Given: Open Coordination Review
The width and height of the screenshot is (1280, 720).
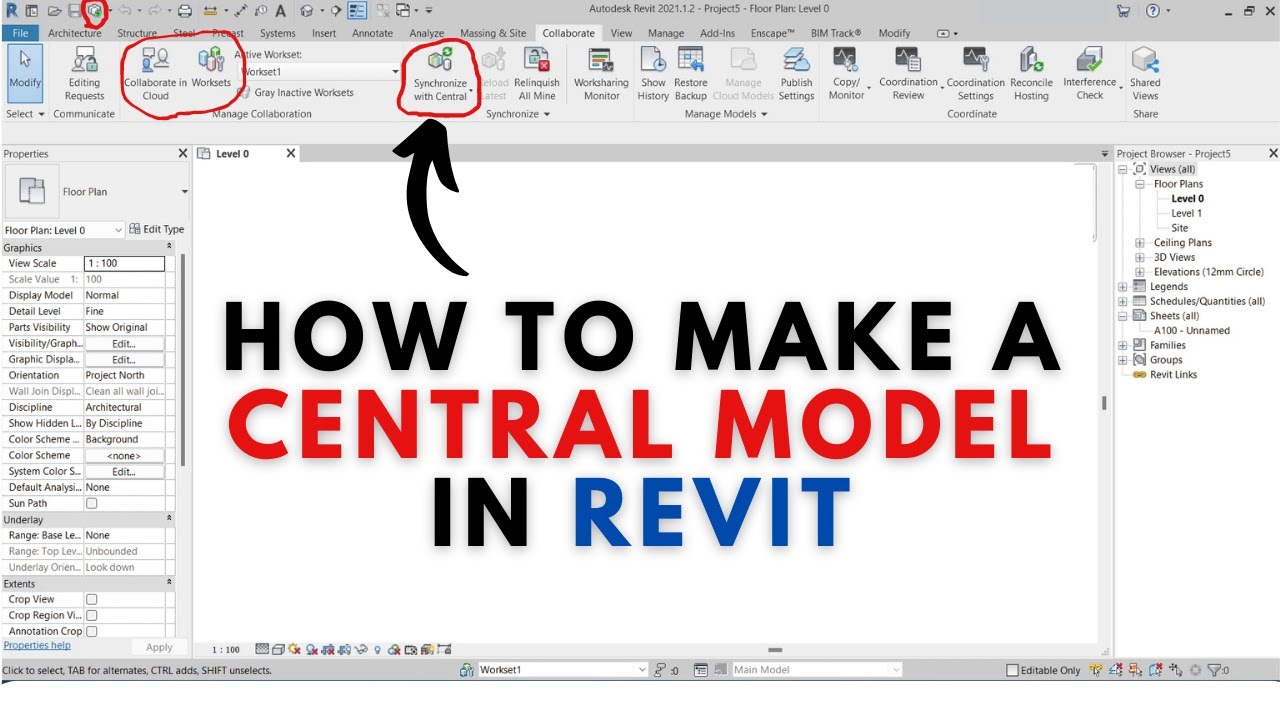Looking at the screenshot, I should pyautogui.click(x=908, y=73).
